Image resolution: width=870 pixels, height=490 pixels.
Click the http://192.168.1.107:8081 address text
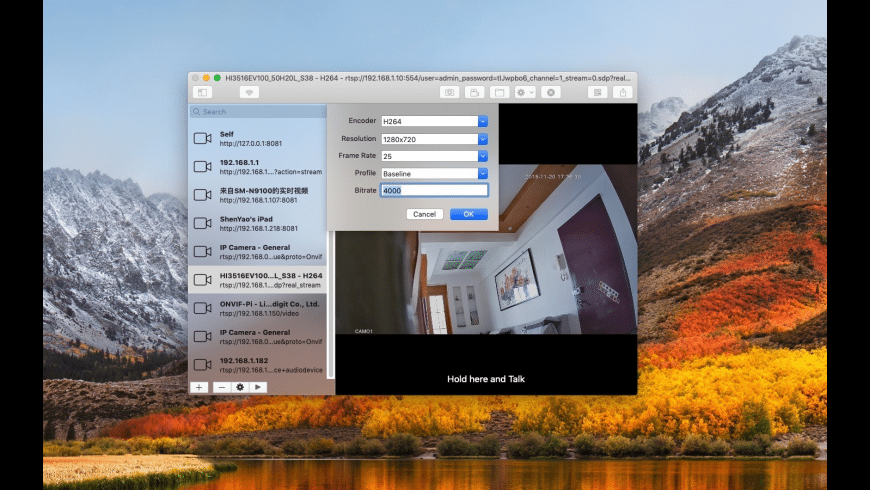point(259,200)
